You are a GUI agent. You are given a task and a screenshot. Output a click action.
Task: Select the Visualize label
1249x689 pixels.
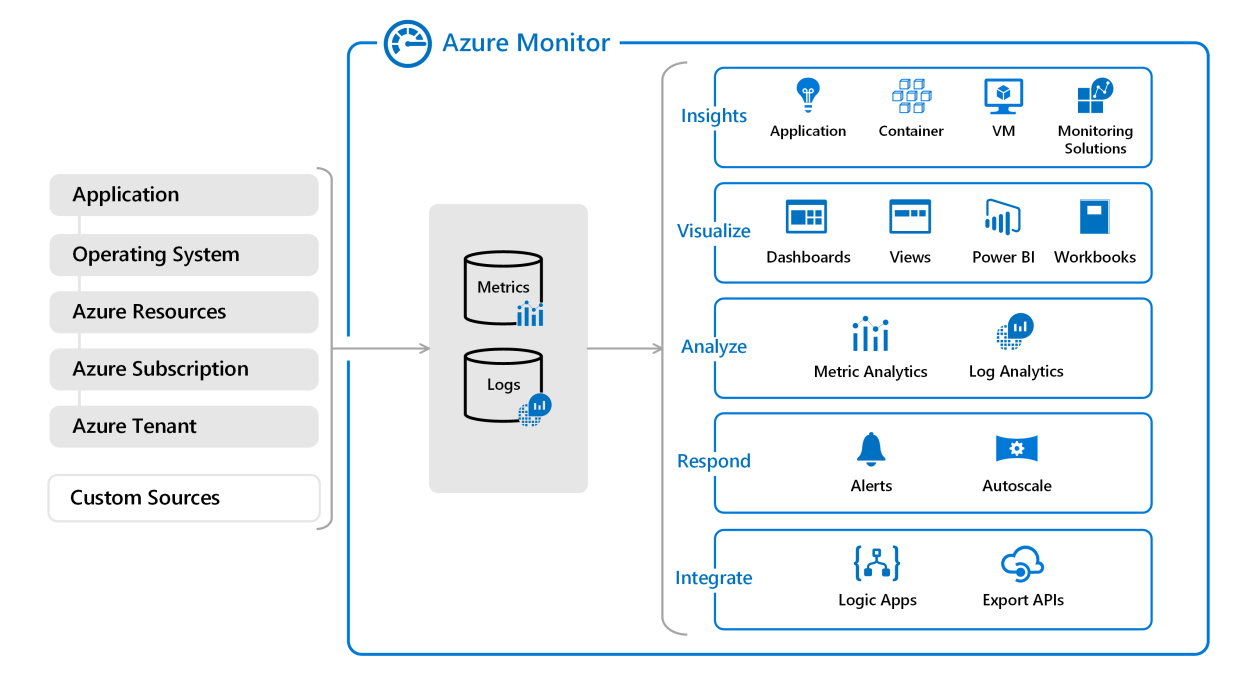pos(713,230)
